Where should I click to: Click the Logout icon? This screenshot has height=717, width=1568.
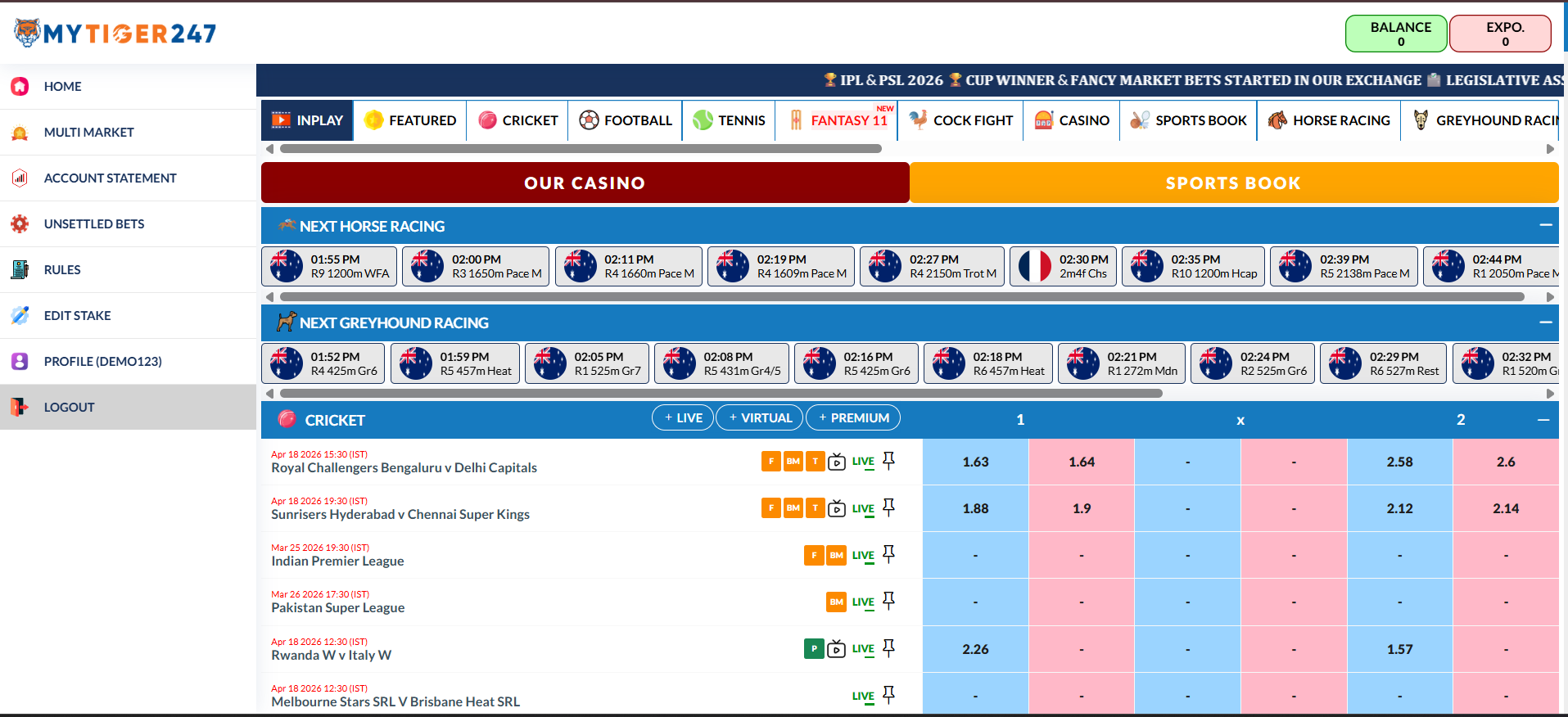(20, 407)
